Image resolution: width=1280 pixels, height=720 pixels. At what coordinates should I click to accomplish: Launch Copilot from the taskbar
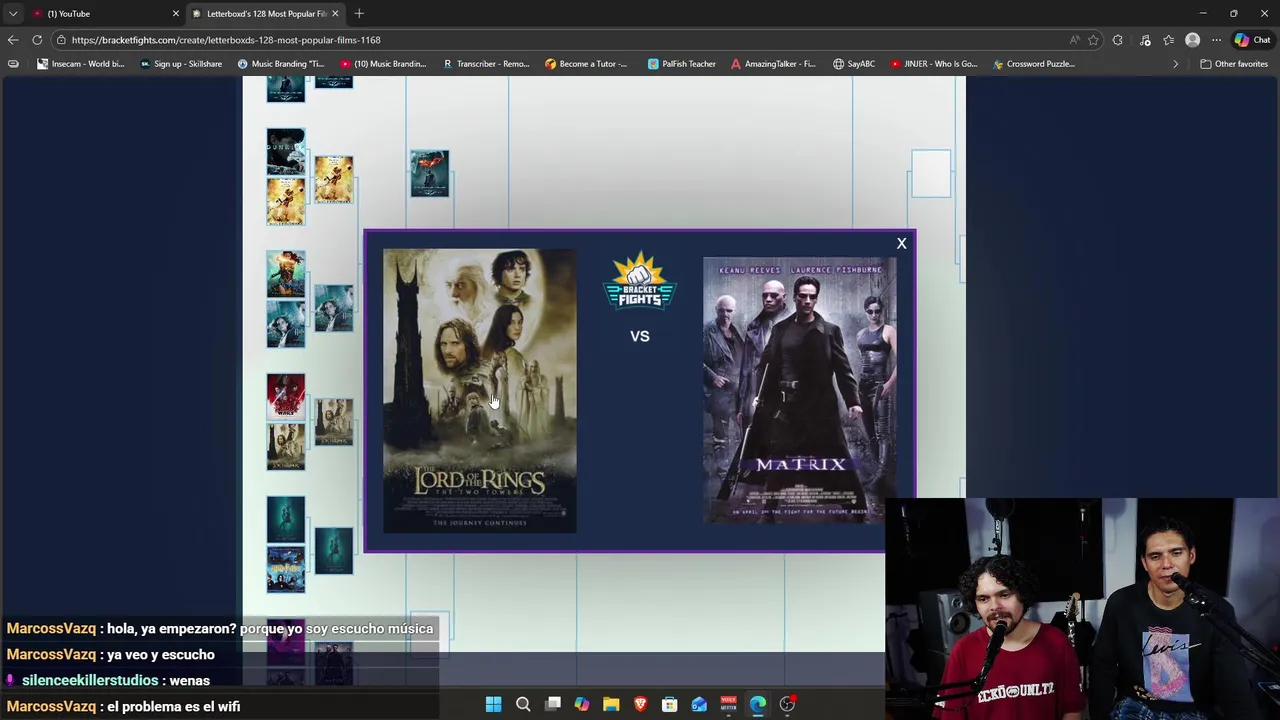pyautogui.click(x=582, y=704)
